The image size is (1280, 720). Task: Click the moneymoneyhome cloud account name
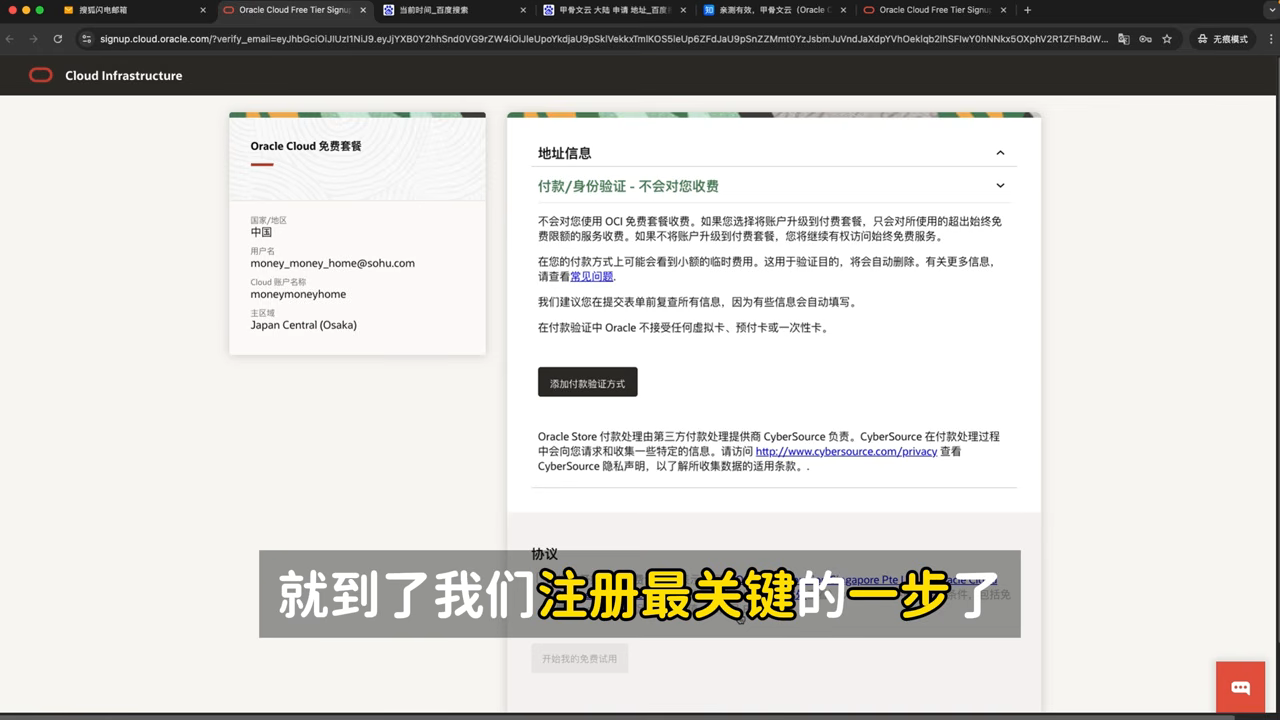298,294
